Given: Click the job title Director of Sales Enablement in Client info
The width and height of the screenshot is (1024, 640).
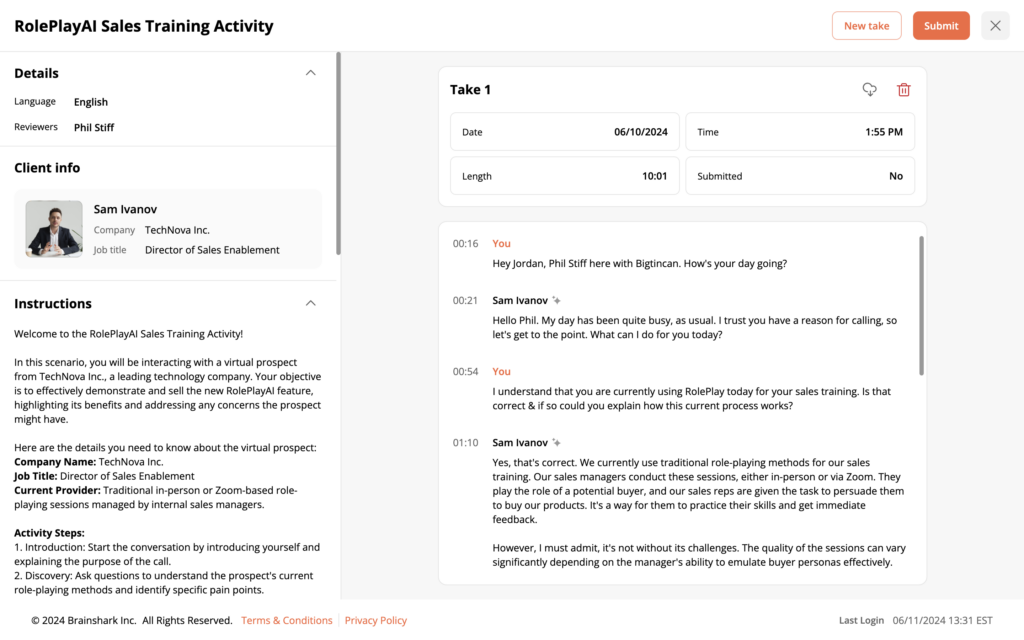Looking at the screenshot, I should (x=212, y=250).
